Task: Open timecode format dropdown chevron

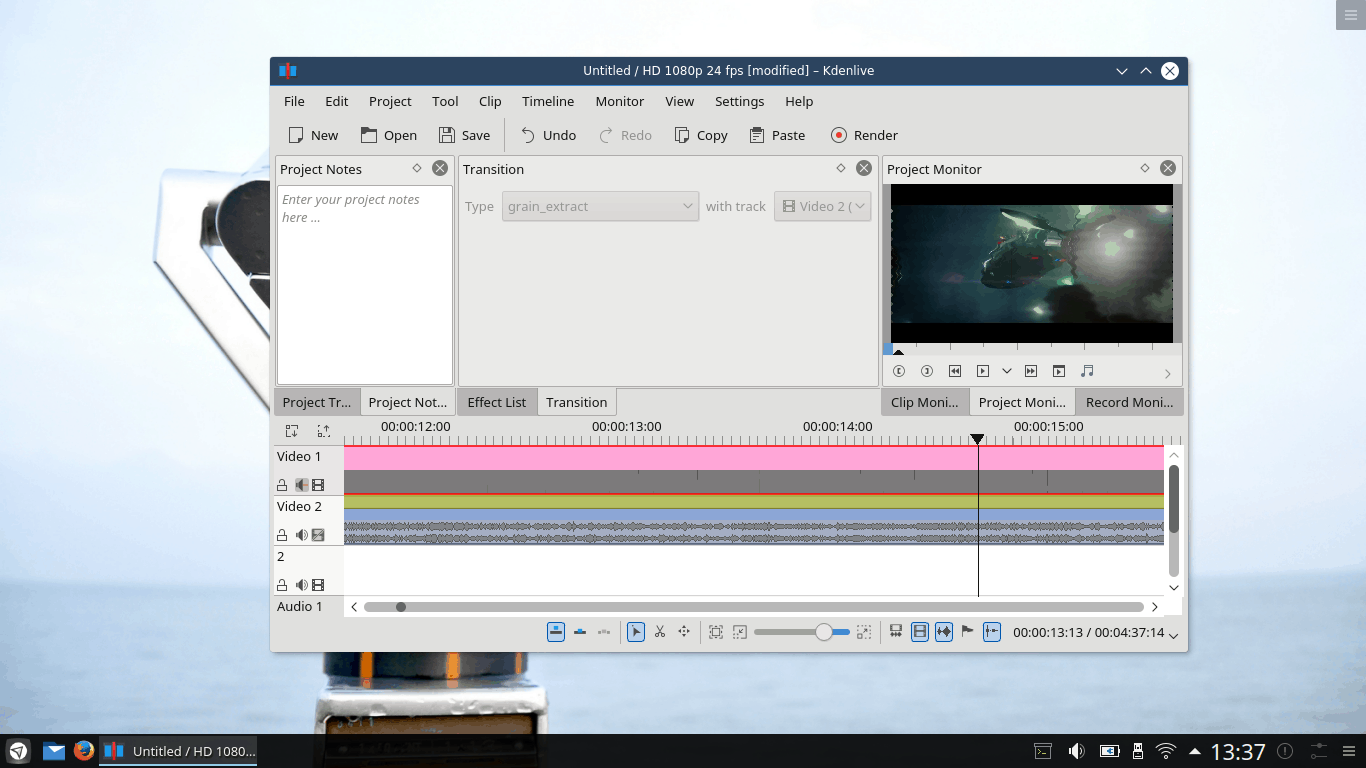Action: pyautogui.click(x=1174, y=634)
